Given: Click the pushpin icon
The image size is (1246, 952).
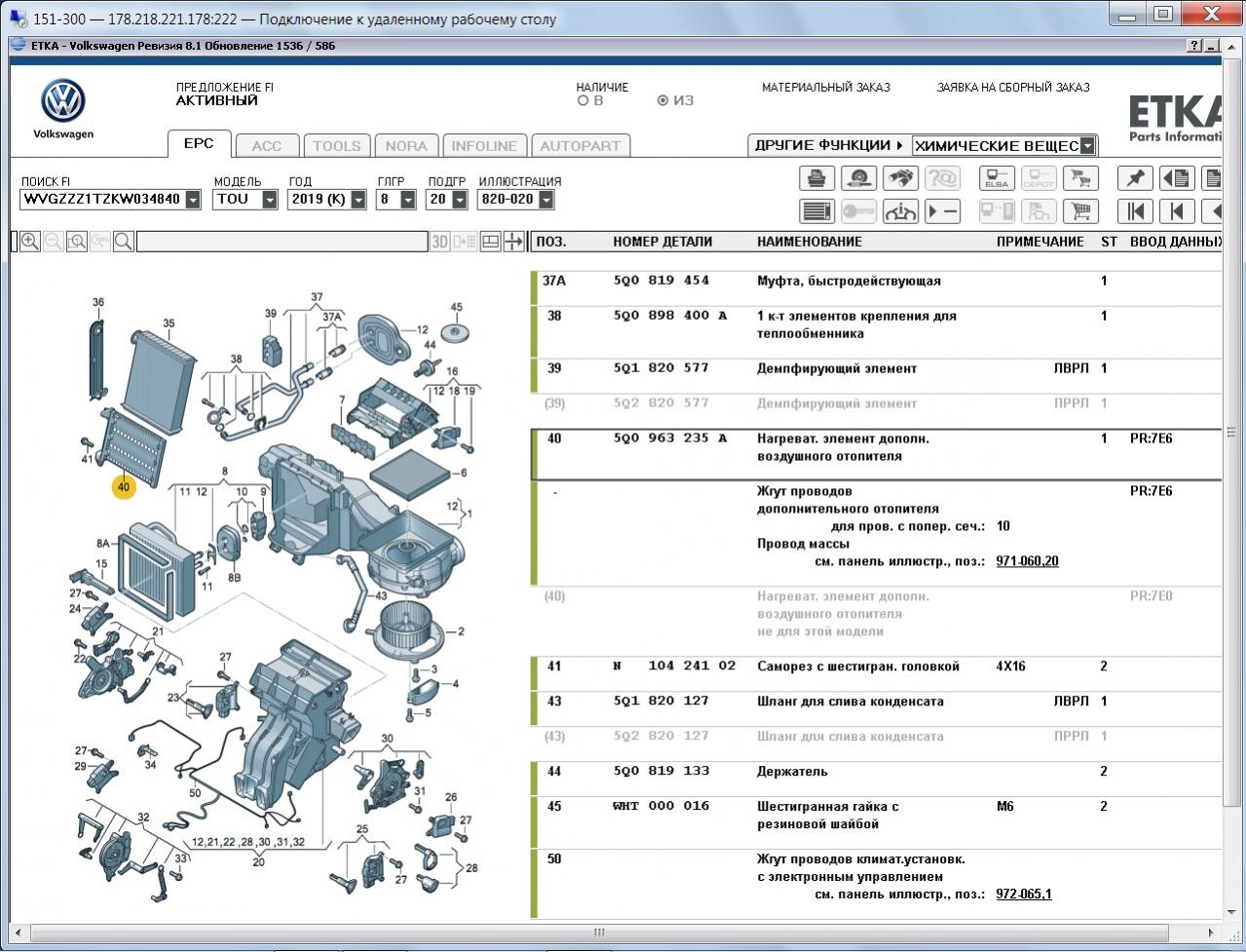Looking at the screenshot, I should [x=1135, y=178].
